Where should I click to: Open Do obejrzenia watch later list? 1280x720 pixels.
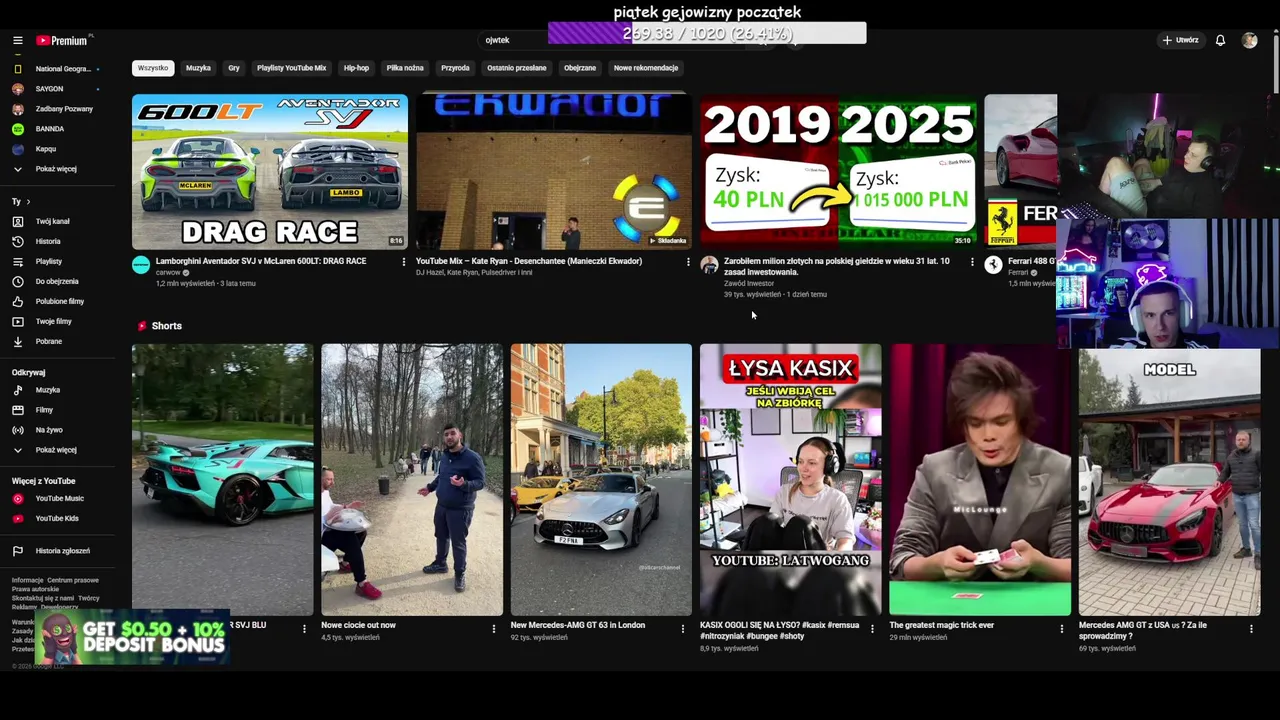(56, 281)
